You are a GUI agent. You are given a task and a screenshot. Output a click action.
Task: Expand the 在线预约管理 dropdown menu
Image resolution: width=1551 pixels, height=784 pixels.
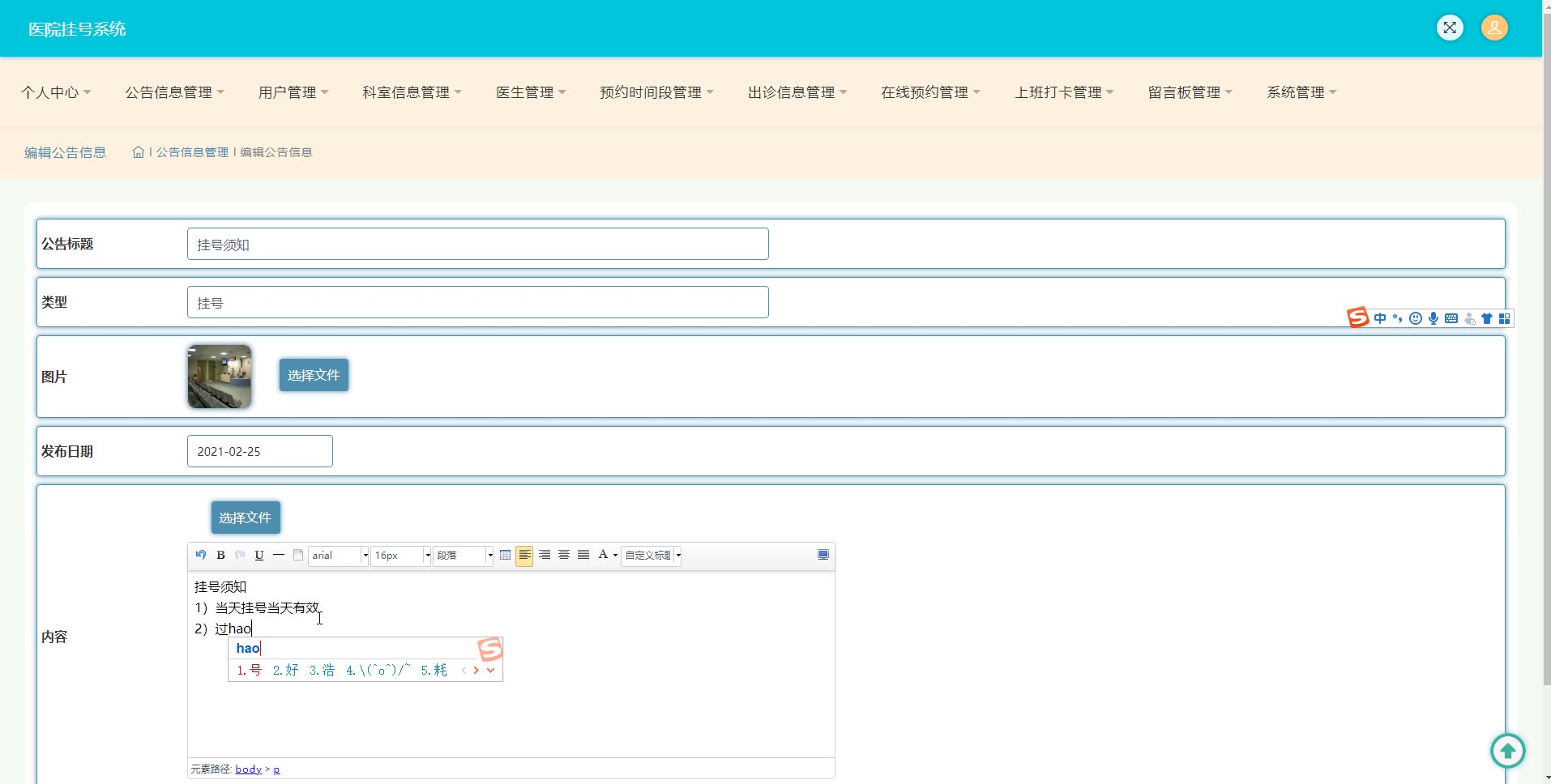[x=930, y=92]
